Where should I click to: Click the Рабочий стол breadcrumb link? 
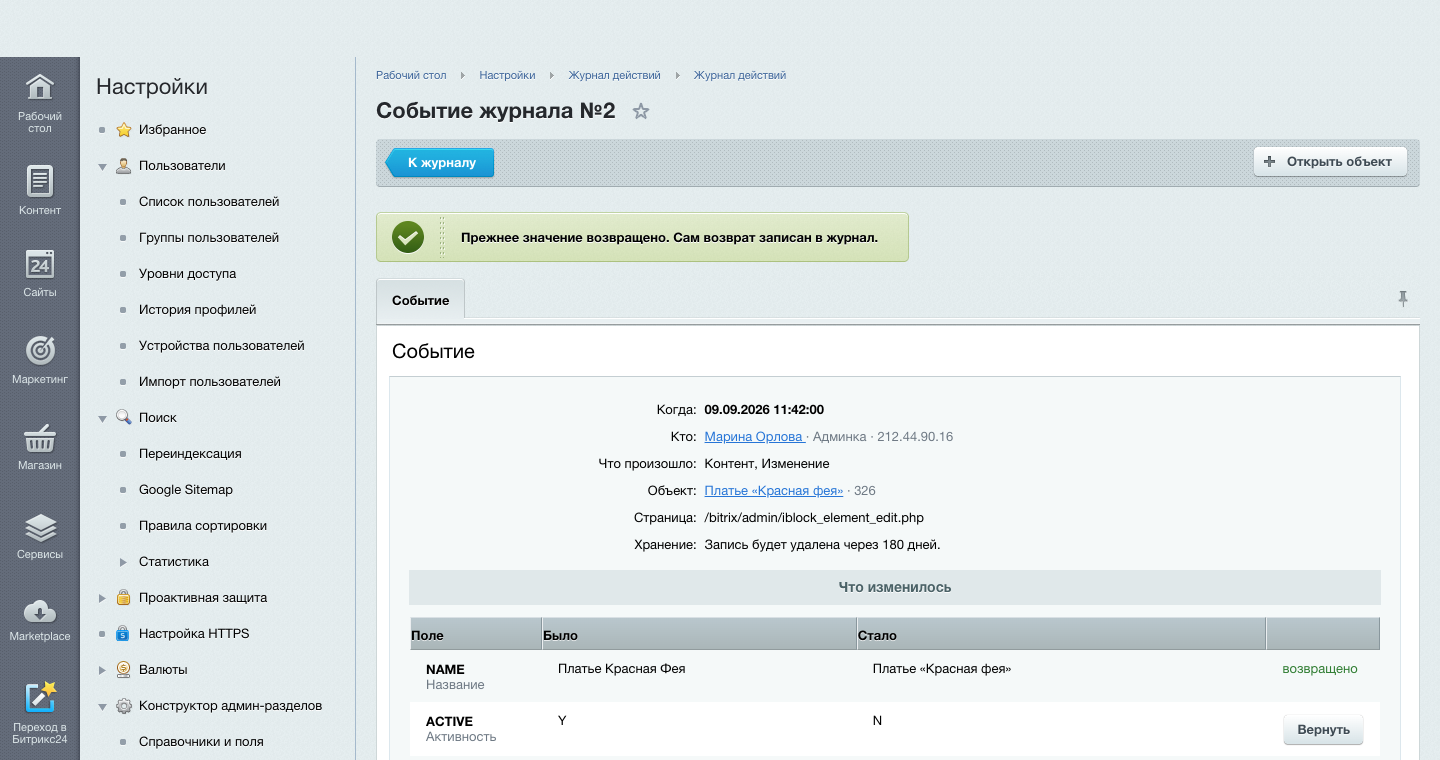[x=411, y=75]
